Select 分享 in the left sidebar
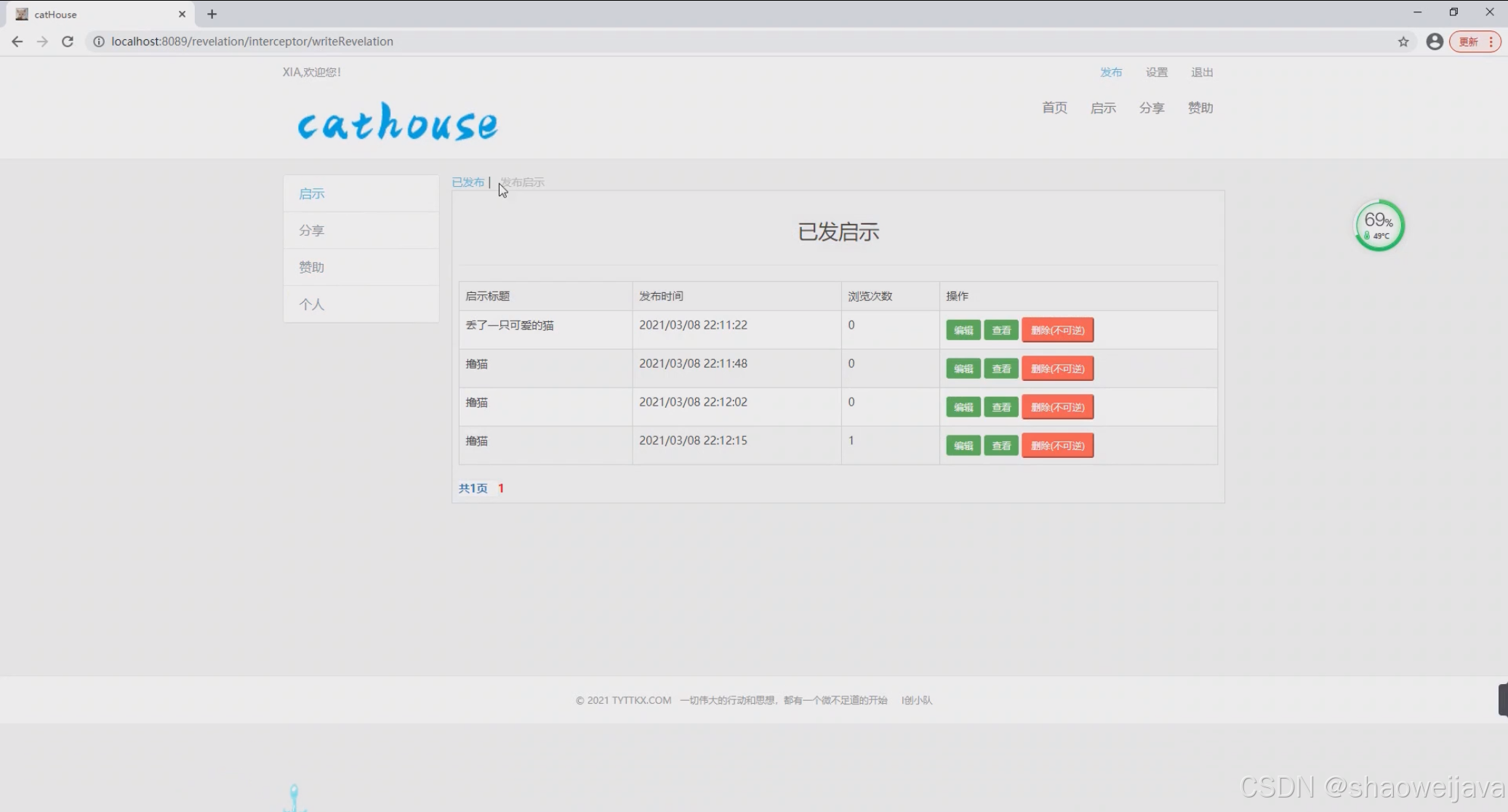This screenshot has height=812, width=1508. point(311,230)
